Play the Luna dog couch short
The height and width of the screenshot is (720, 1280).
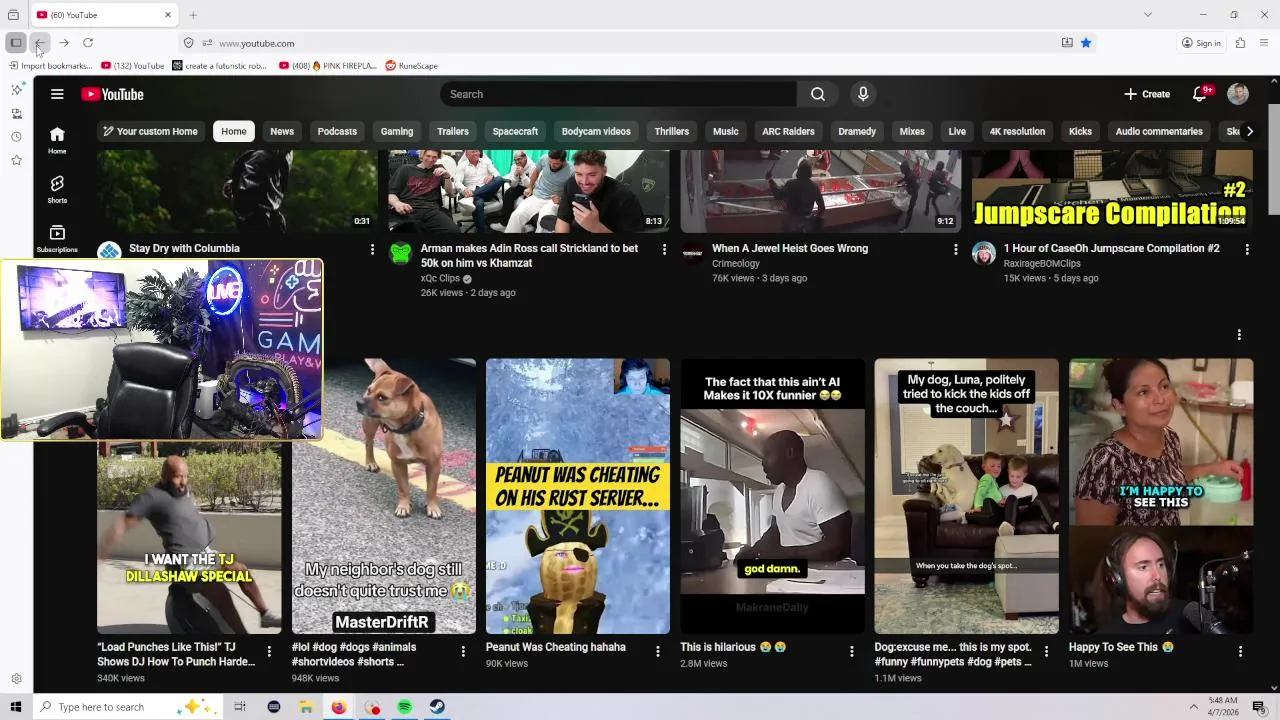coord(966,496)
